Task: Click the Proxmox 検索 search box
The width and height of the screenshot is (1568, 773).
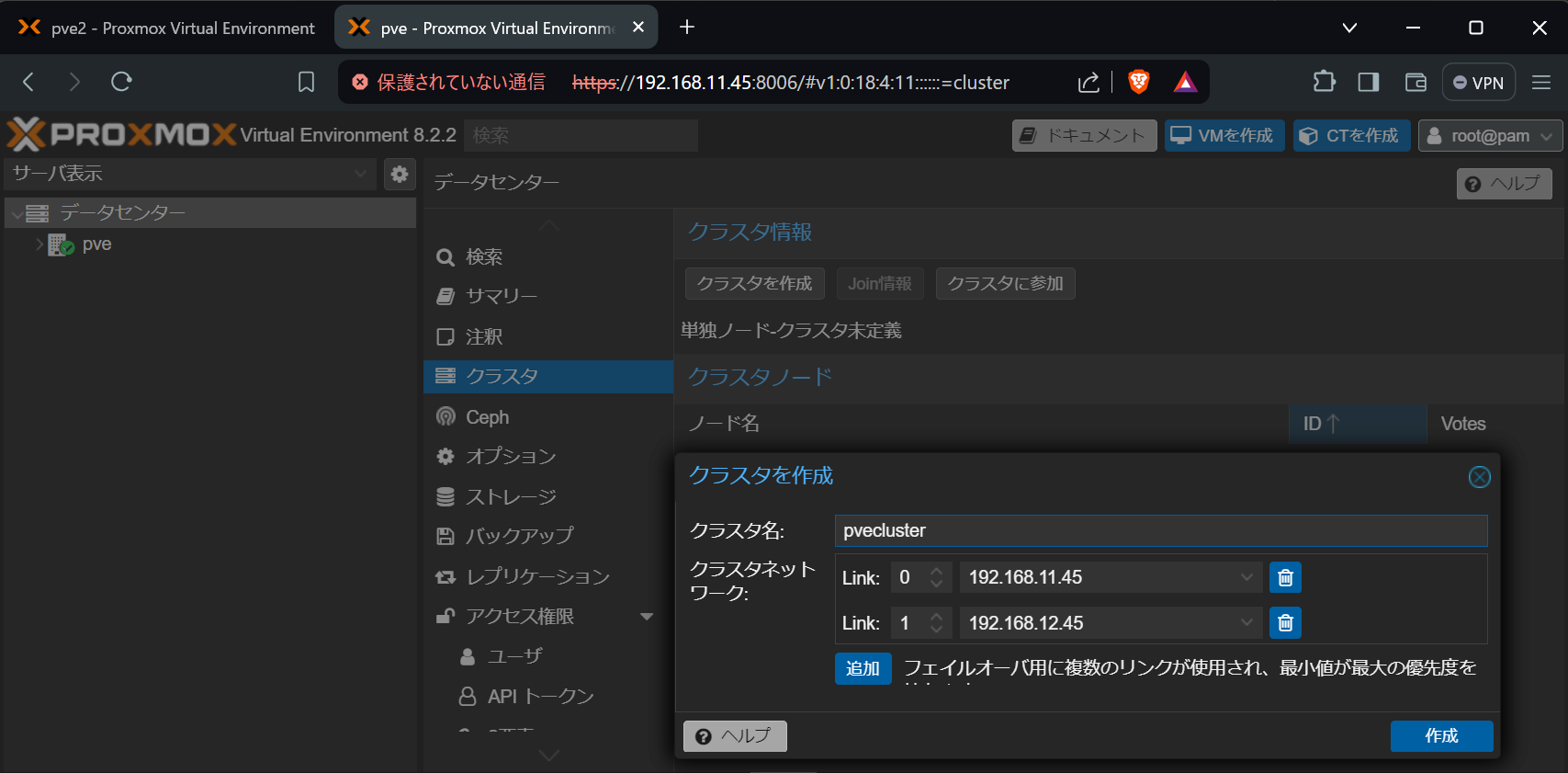Action: (x=581, y=136)
